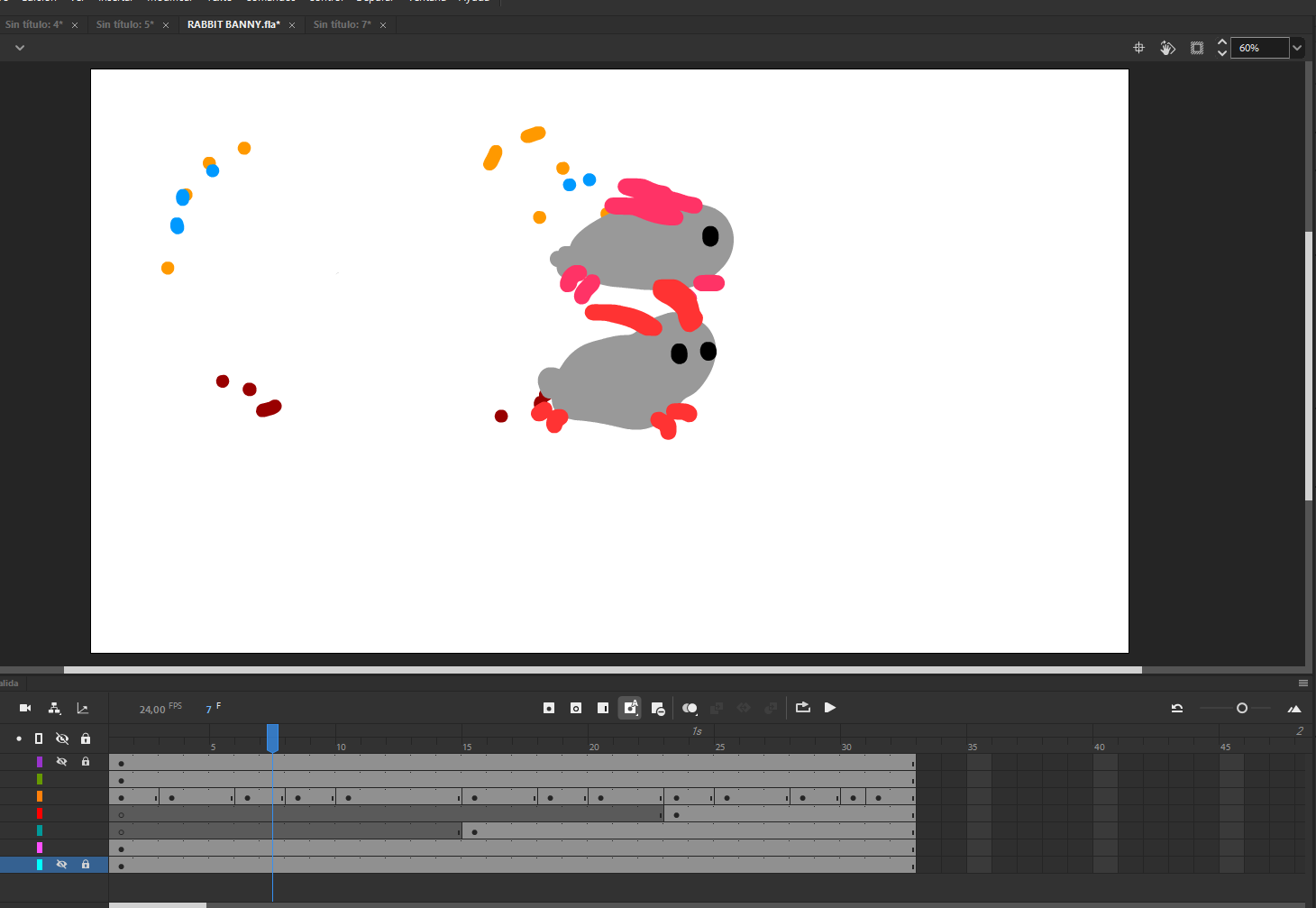This screenshot has height=908, width=1316.
Task: Play the animation
Action: (x=830, y=708)
